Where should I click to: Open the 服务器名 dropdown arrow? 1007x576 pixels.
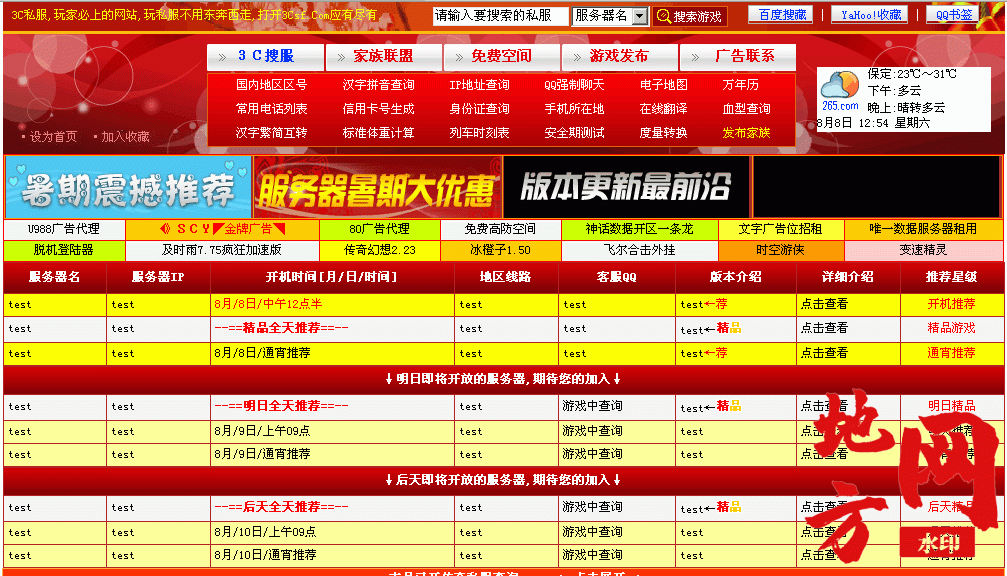640,16
